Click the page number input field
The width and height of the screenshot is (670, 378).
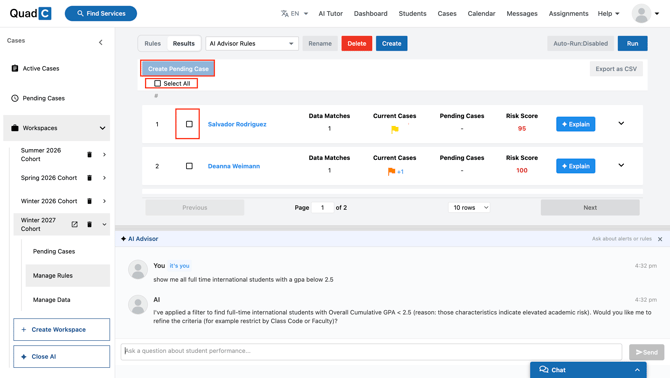322,208
